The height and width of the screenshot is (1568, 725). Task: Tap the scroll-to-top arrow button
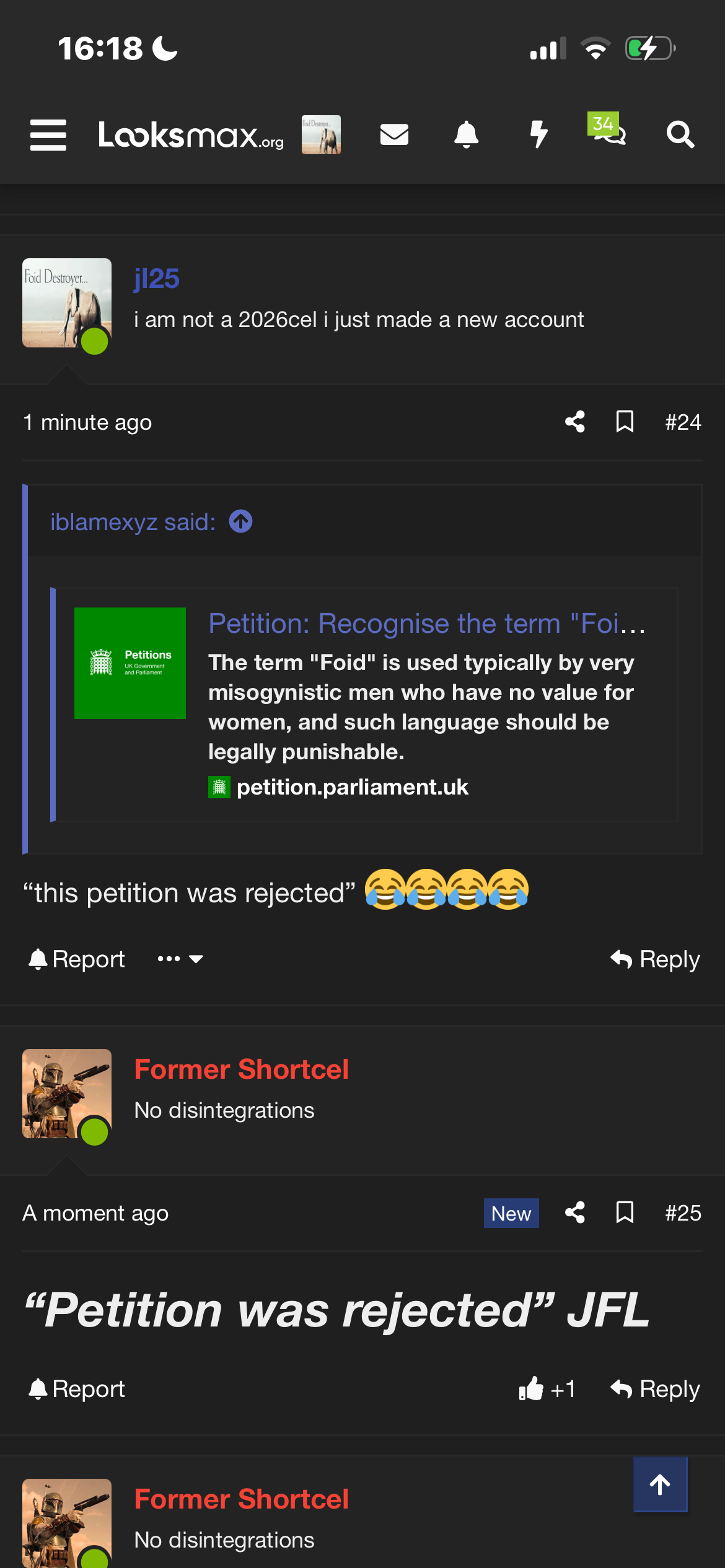click(660, 1484)
